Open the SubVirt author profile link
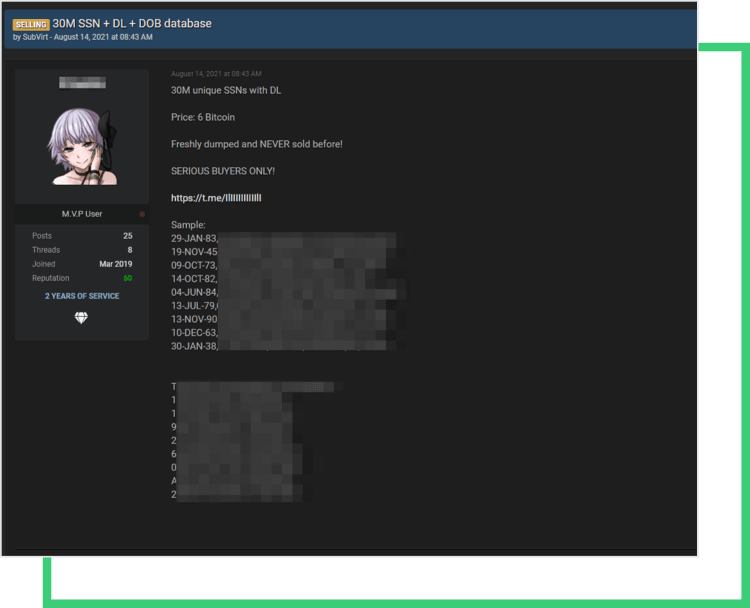 (x=36, y=37)
